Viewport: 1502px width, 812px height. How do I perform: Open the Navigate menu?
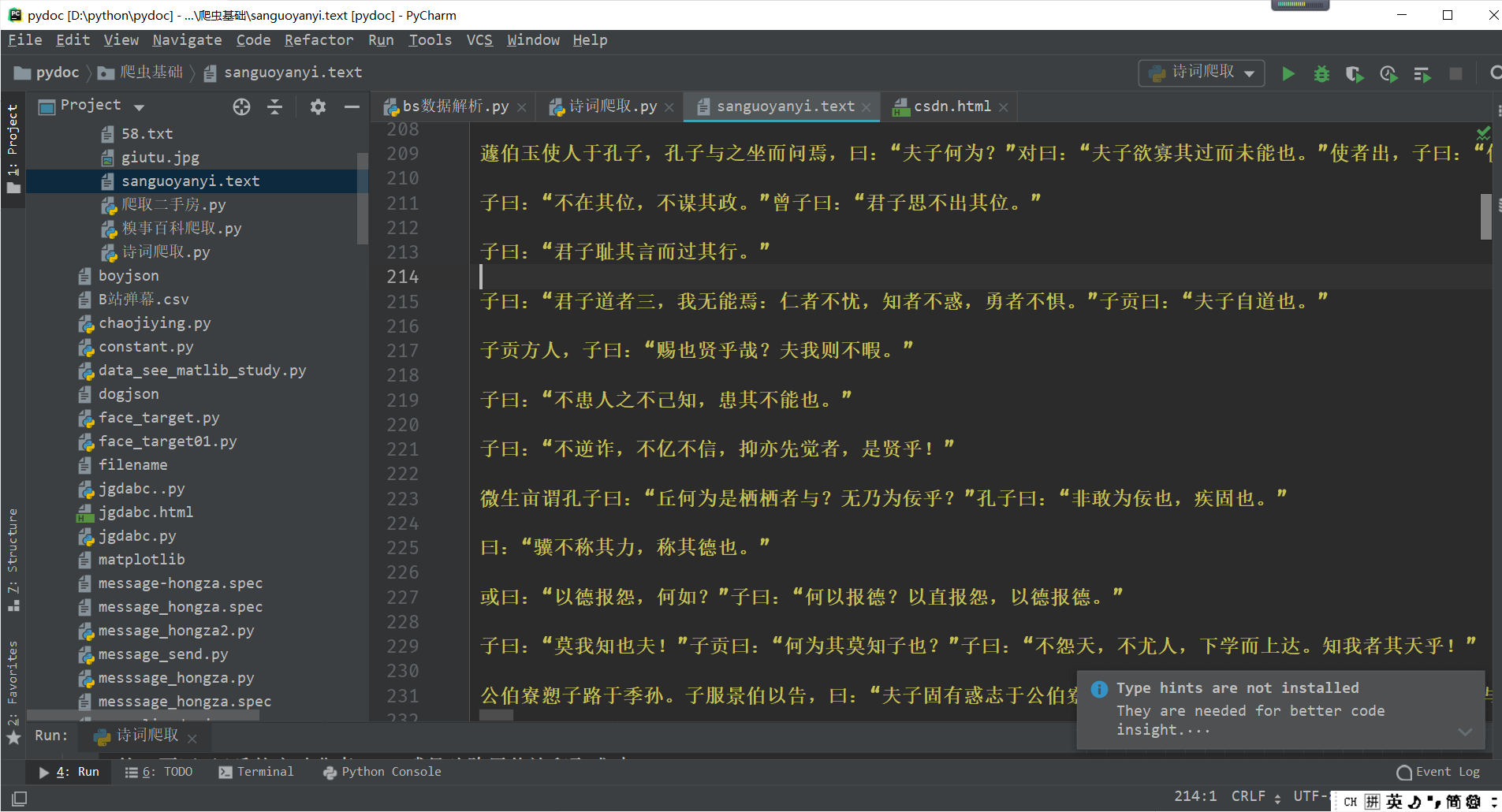[x=187, y=40]
